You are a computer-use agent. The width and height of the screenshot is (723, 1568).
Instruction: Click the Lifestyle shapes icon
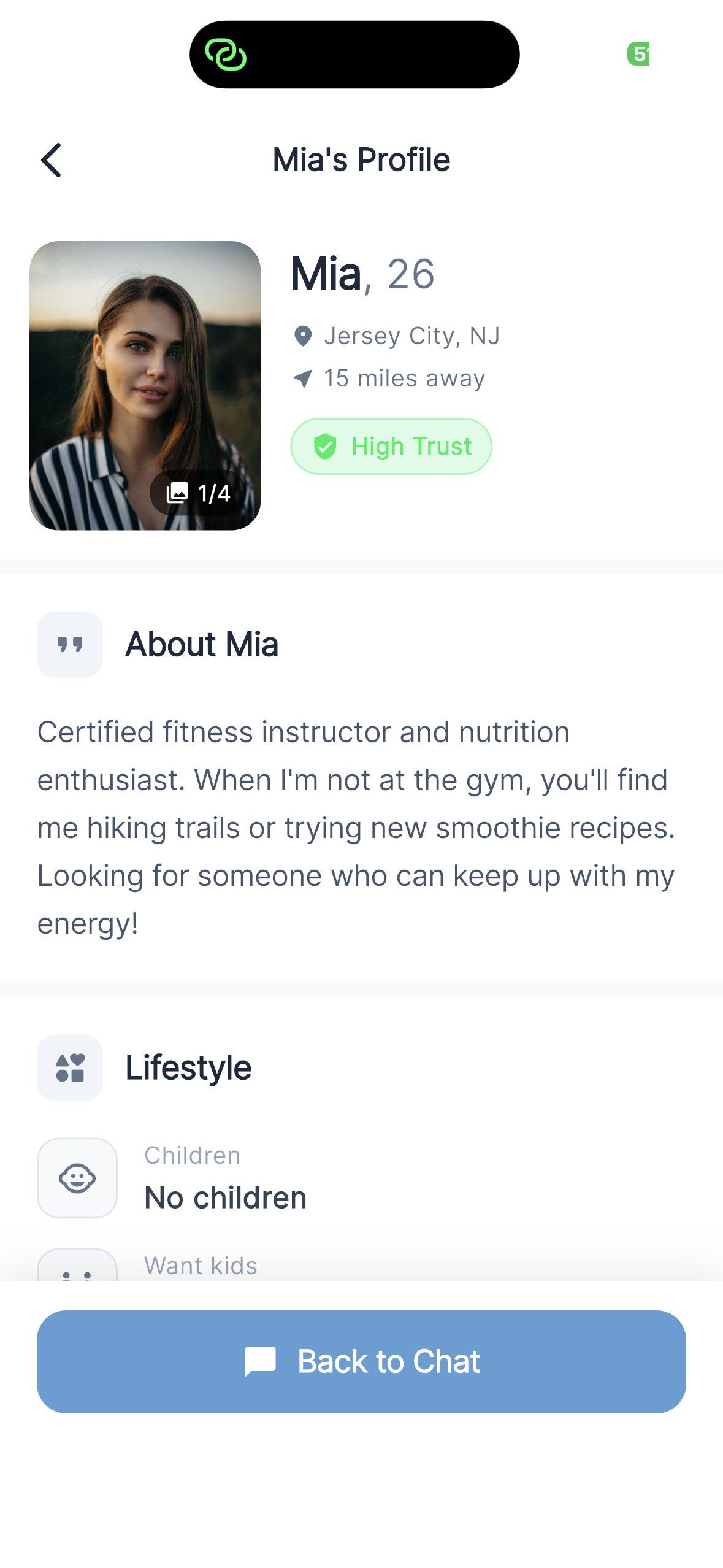(x=70, y=1068)
